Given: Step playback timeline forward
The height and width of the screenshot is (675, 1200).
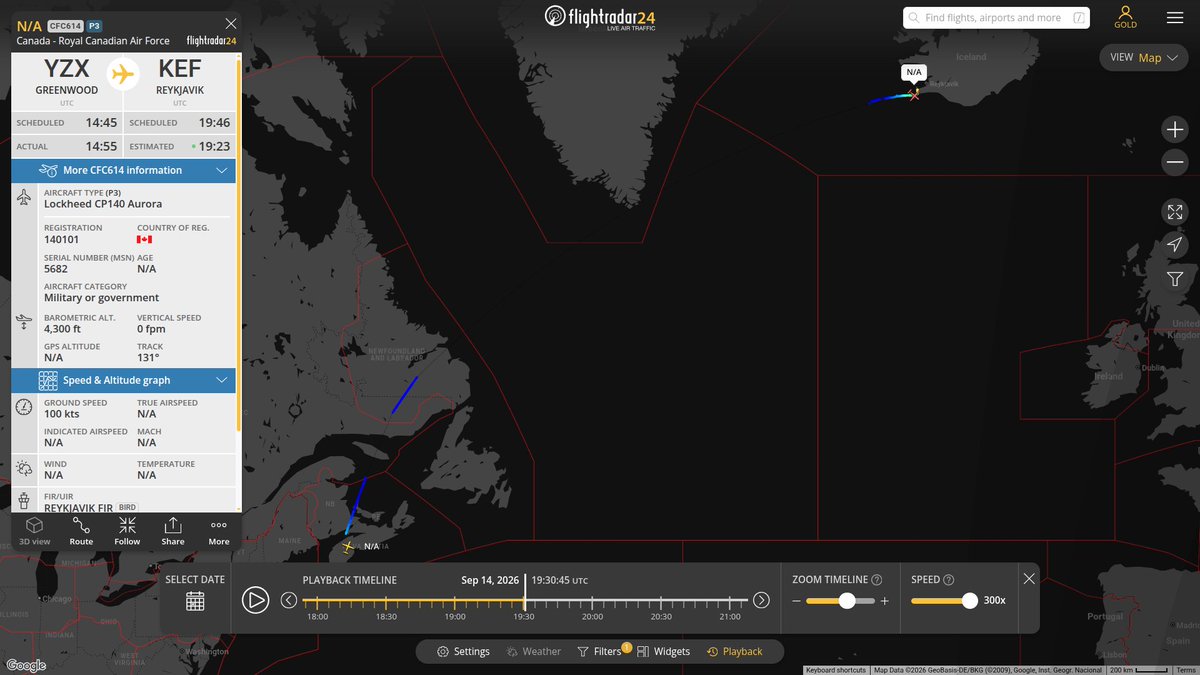Looking at the screenshot, I should tap(761, 600).
